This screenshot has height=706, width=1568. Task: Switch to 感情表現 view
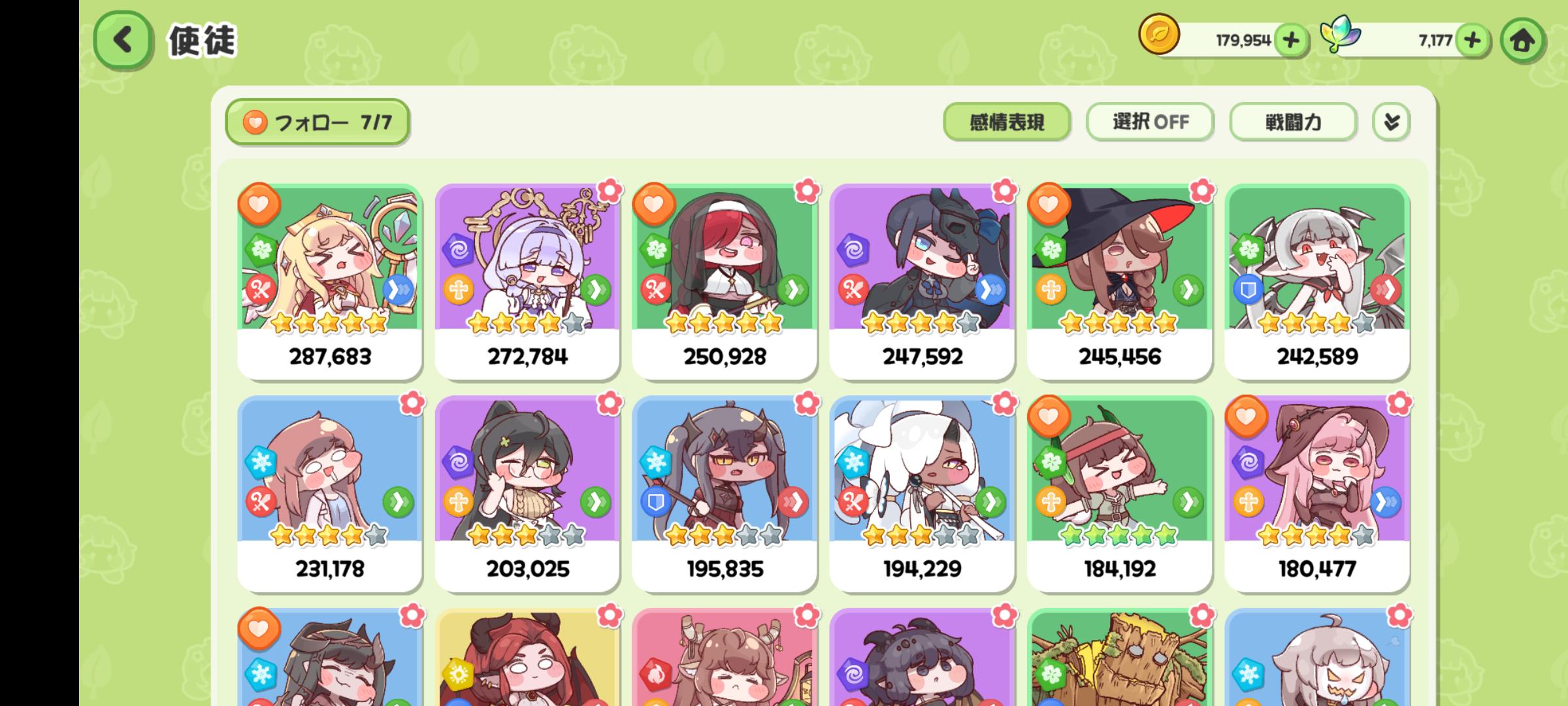tap(1007, 122)
